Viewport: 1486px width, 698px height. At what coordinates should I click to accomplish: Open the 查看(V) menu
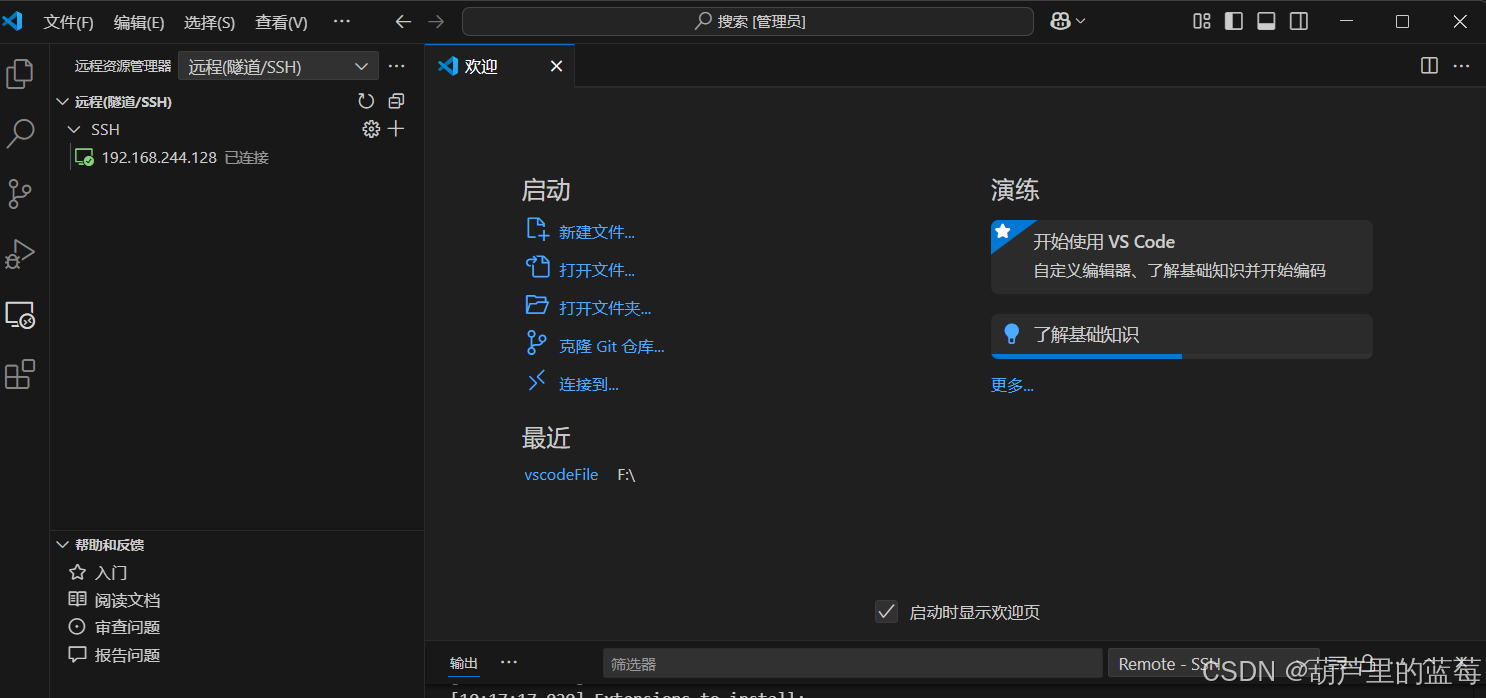(x=282, y=22)
